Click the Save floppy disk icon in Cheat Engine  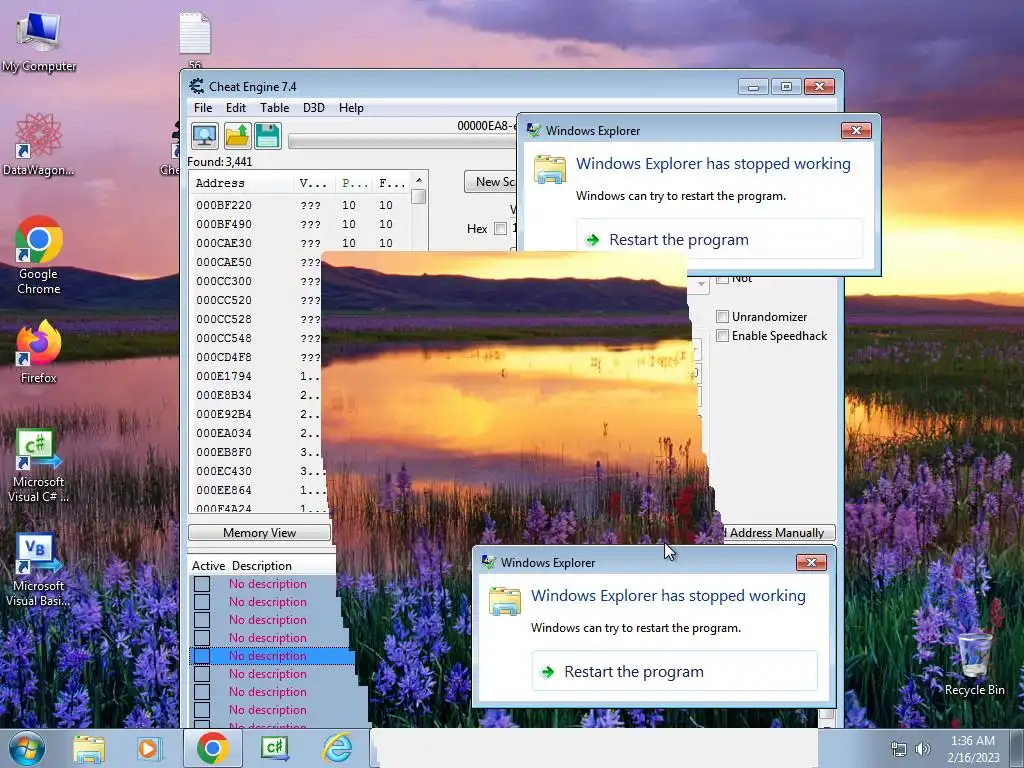click(x=268, y=136)
